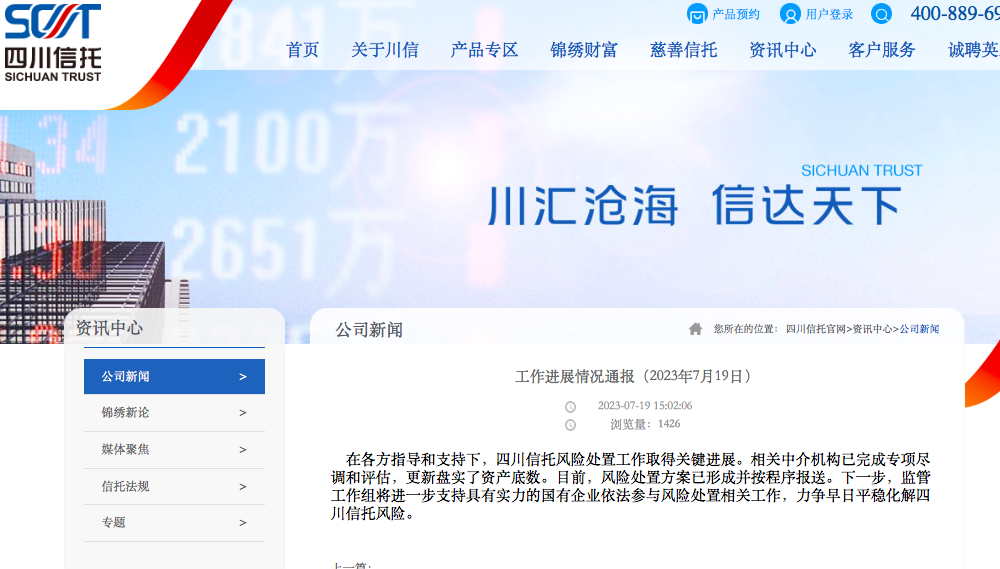This screenshot has width=1000, height=569.
Task: Click 四川信托官网 breadcrumb link
Action: 815,329
